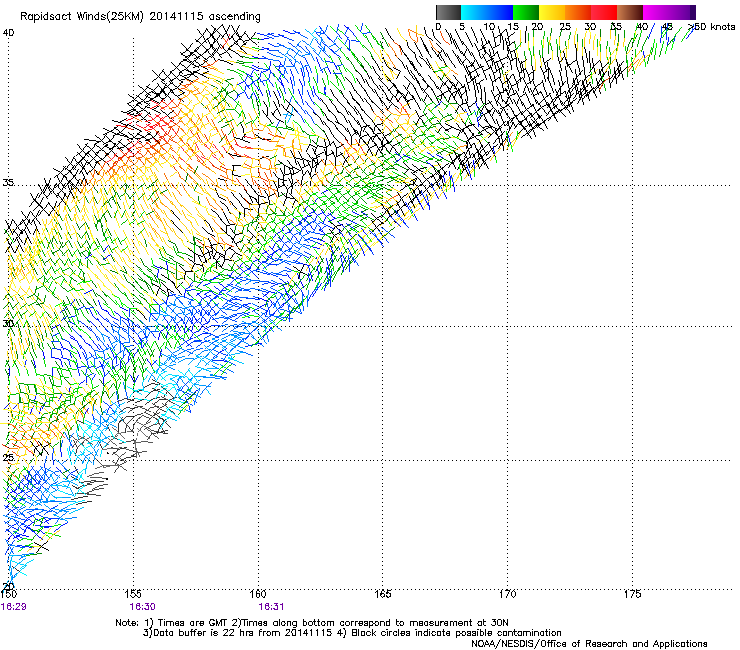740x650 pixels.
Task: Click the purple time stamp '16:29'
Action: [14, 607]
